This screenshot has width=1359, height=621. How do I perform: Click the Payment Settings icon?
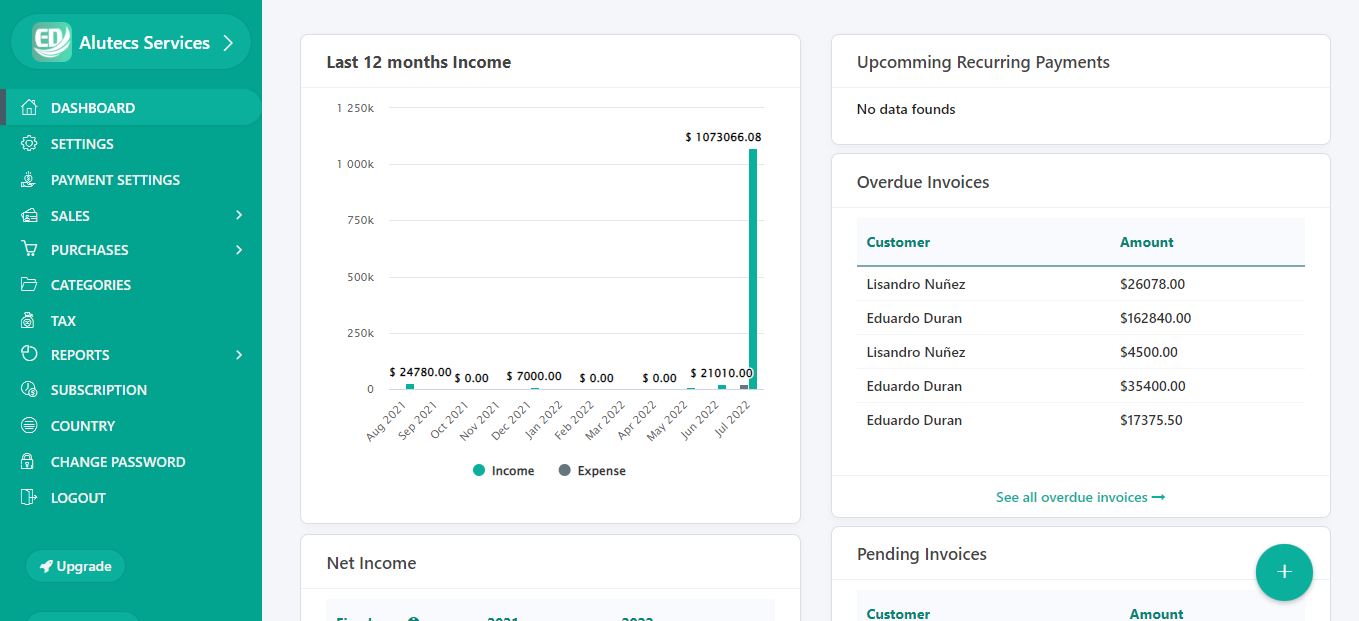click(29, 180)
